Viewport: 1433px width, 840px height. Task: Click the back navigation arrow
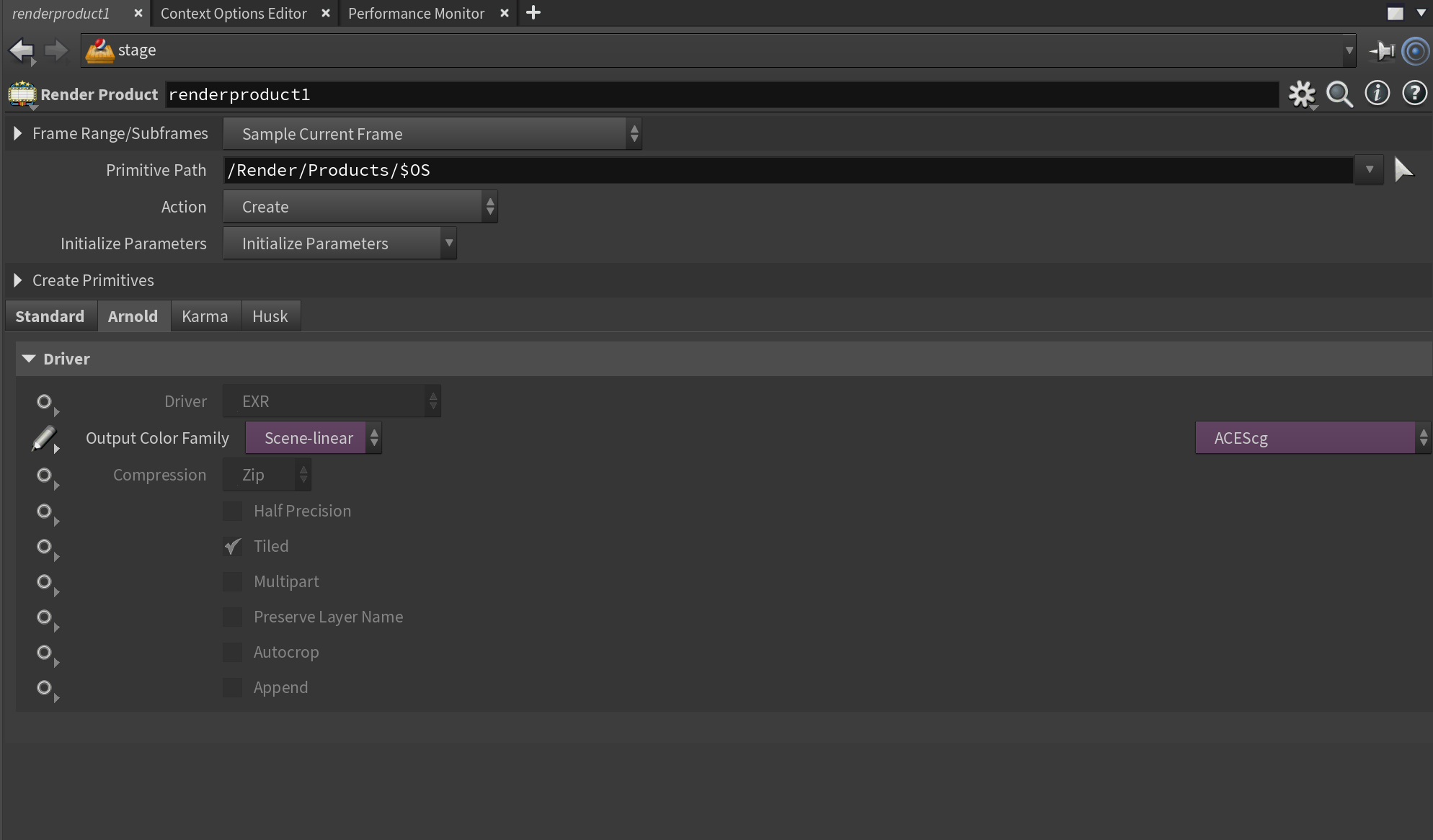point(21,50)
